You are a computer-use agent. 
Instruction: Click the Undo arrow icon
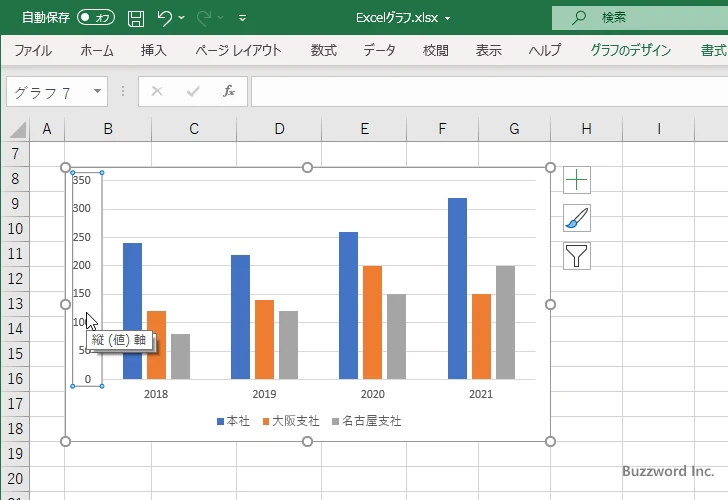[x=164, y=18]
